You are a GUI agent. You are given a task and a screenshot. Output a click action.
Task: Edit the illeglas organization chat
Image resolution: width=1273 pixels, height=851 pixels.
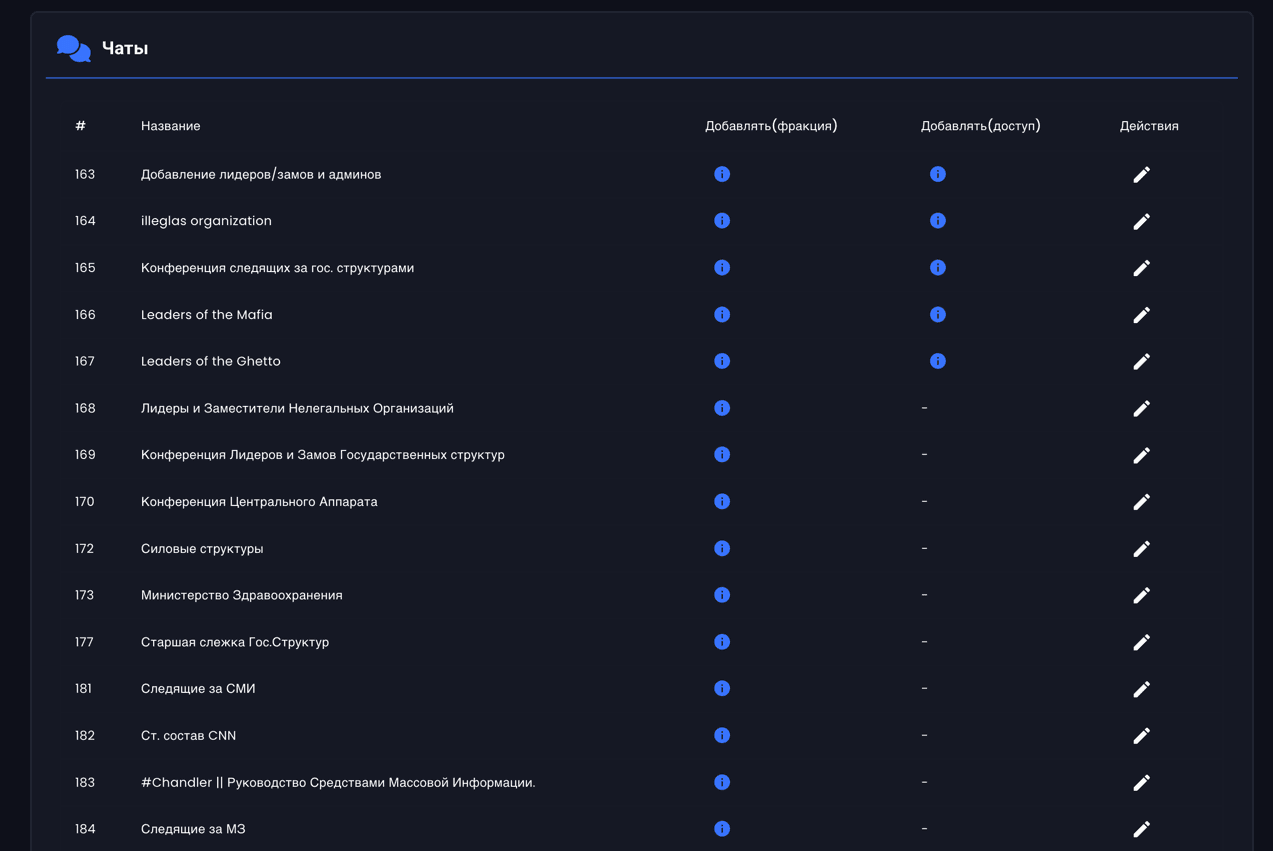click(1141, 221)
